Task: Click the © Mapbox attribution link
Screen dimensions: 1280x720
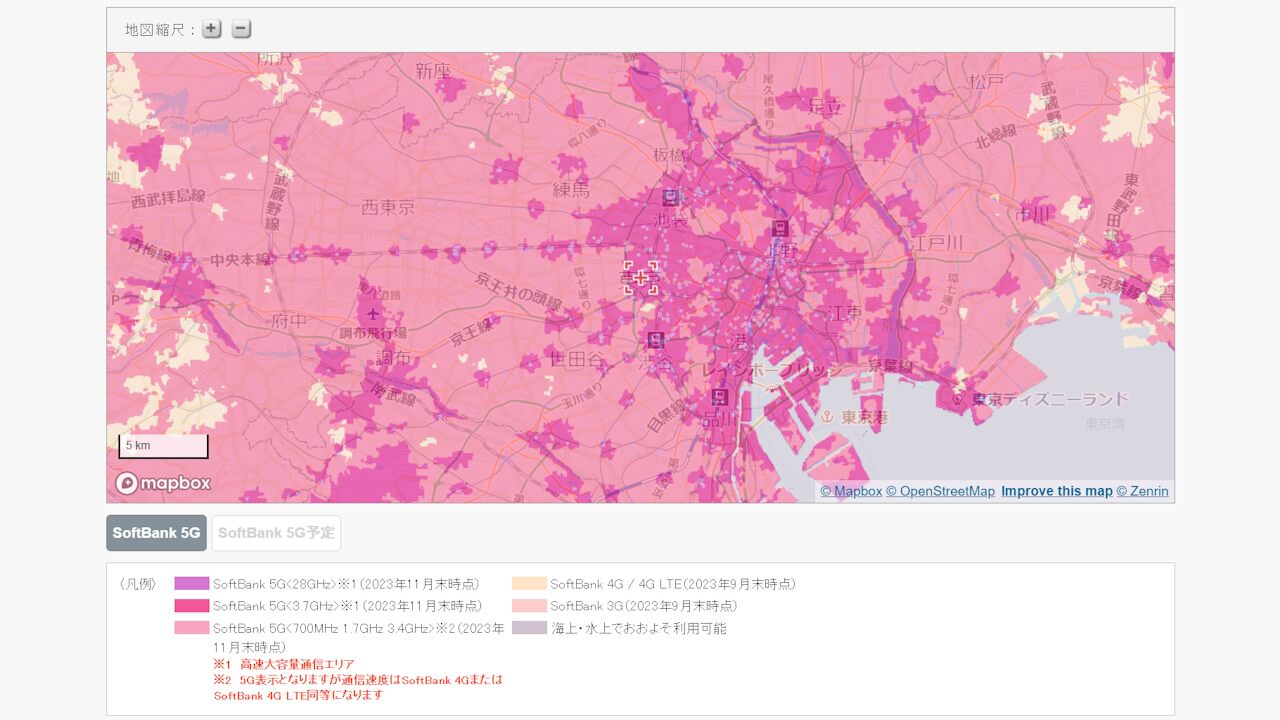Action: coord(853,491)
